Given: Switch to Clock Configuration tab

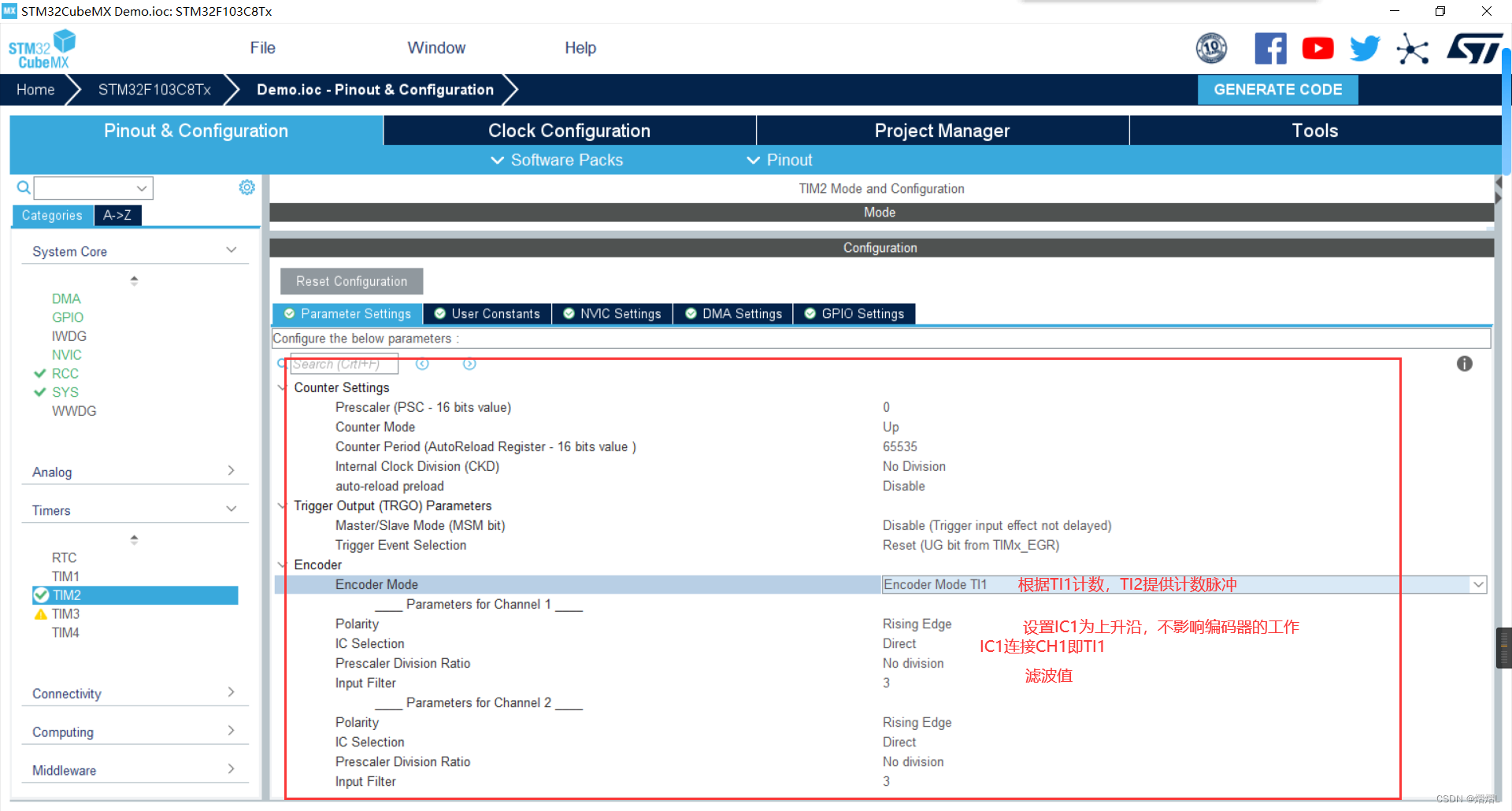Looking at the screenshot, I should tap(569, 131).
